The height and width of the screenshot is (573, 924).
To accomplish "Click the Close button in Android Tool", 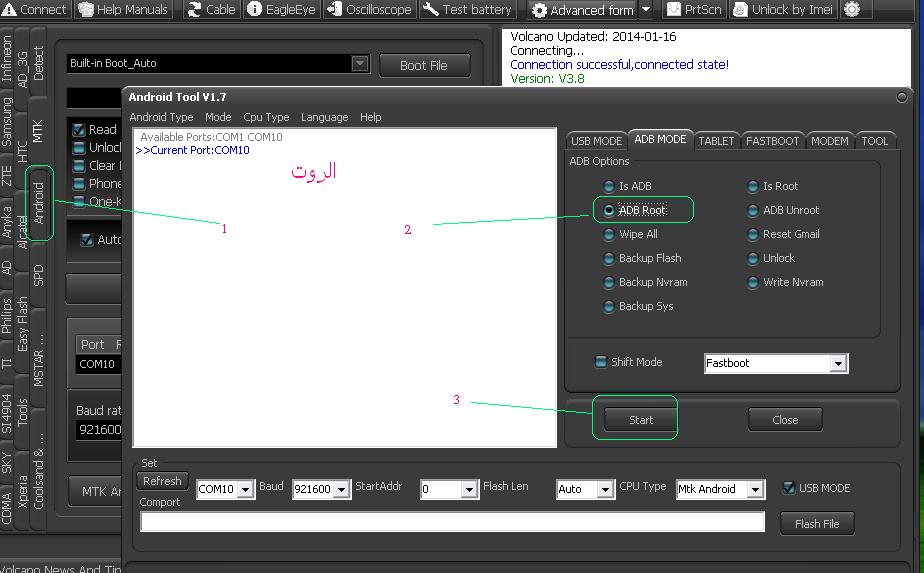I will (786, 420).
